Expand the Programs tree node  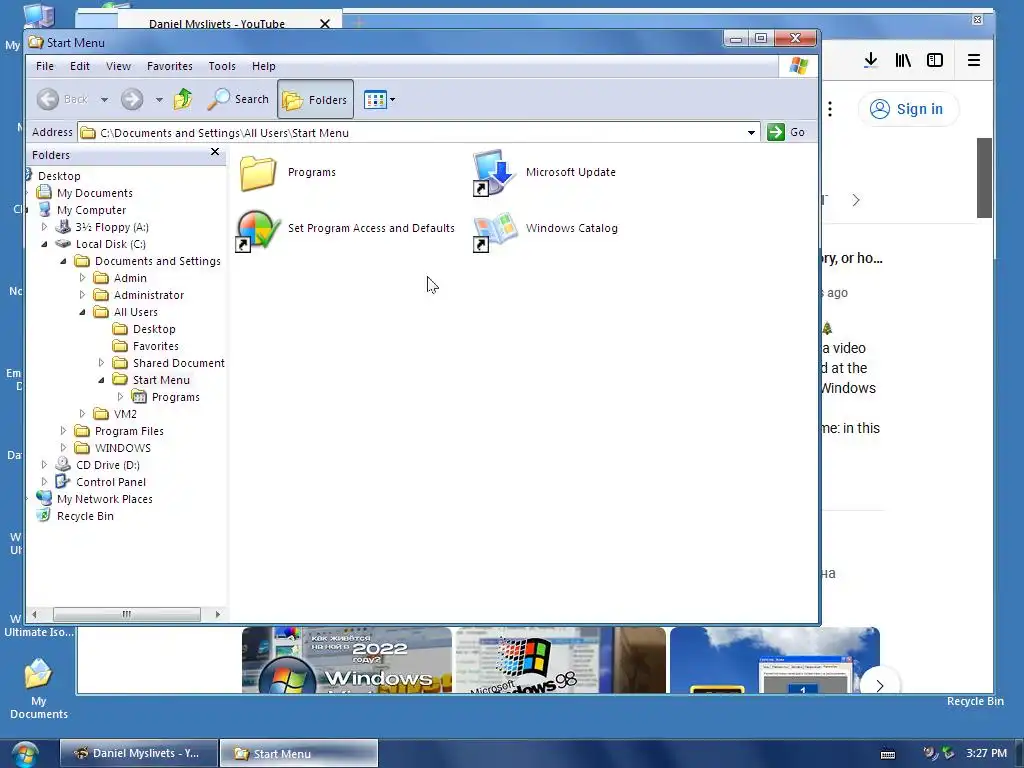pyautogui.click(x=120, y=396)
